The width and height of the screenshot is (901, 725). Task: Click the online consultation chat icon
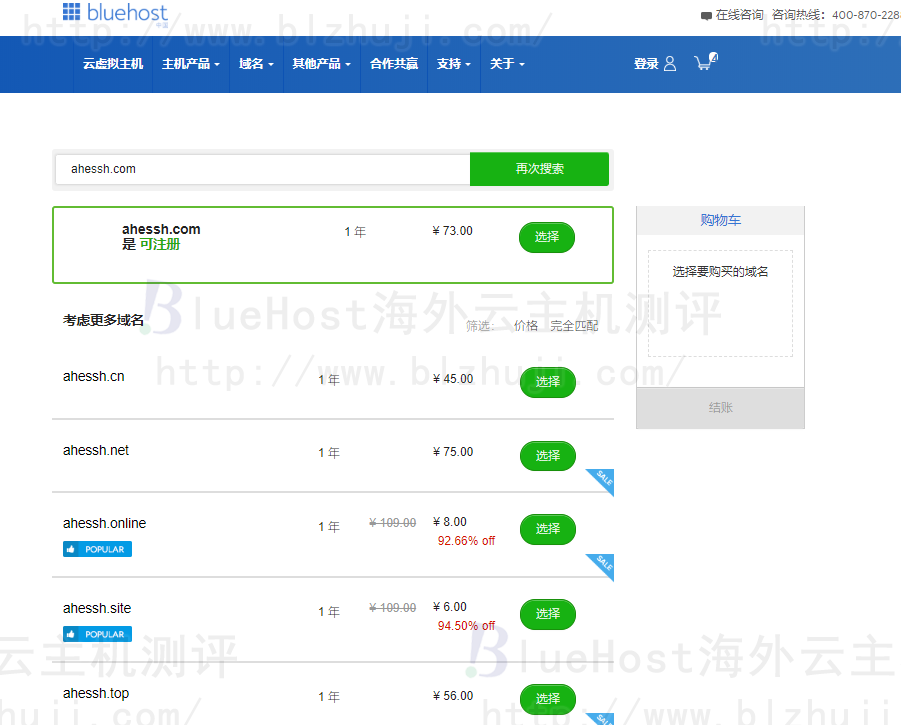click(706, 16)
